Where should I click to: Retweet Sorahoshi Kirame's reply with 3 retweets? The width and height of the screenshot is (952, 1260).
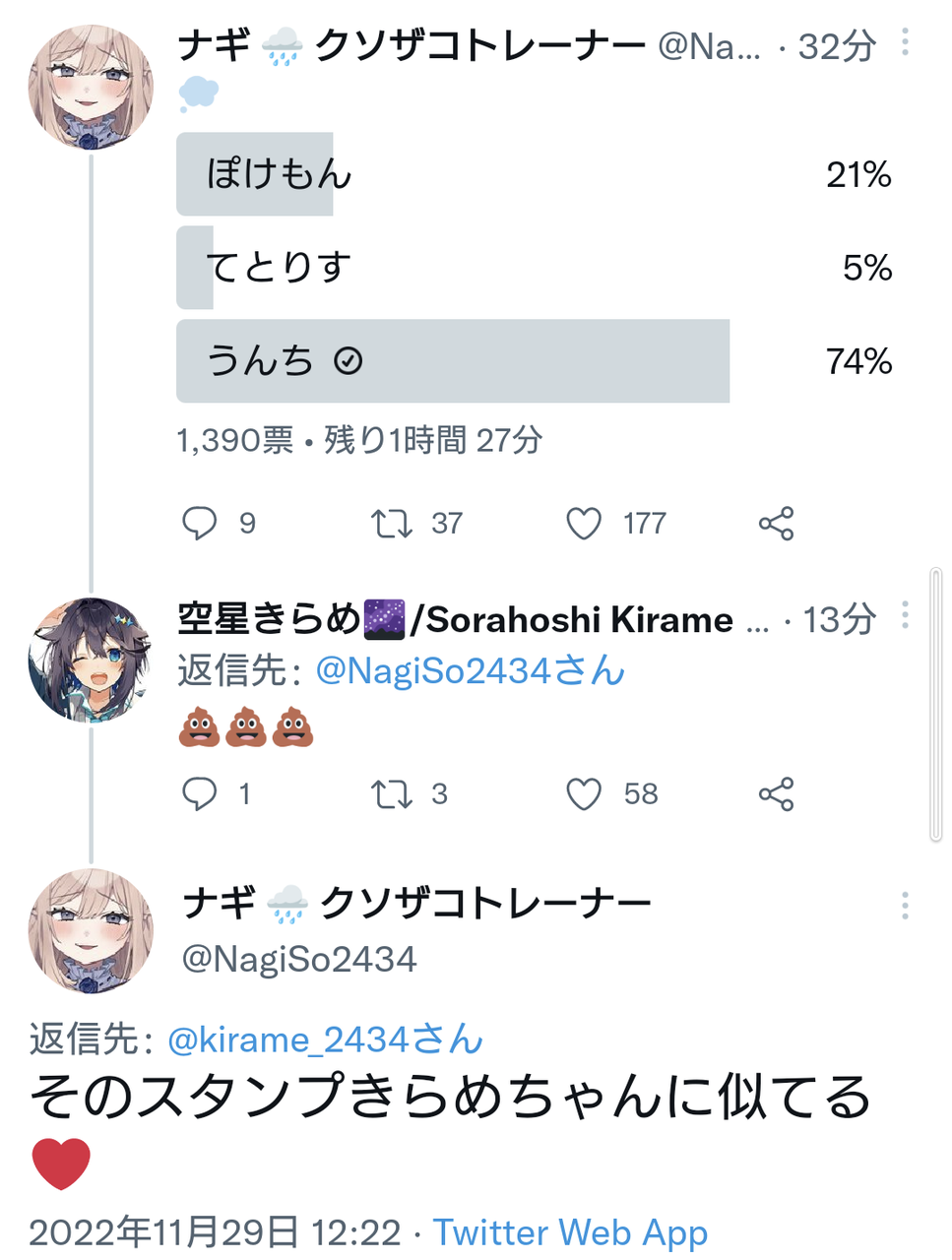click(391, 793)
